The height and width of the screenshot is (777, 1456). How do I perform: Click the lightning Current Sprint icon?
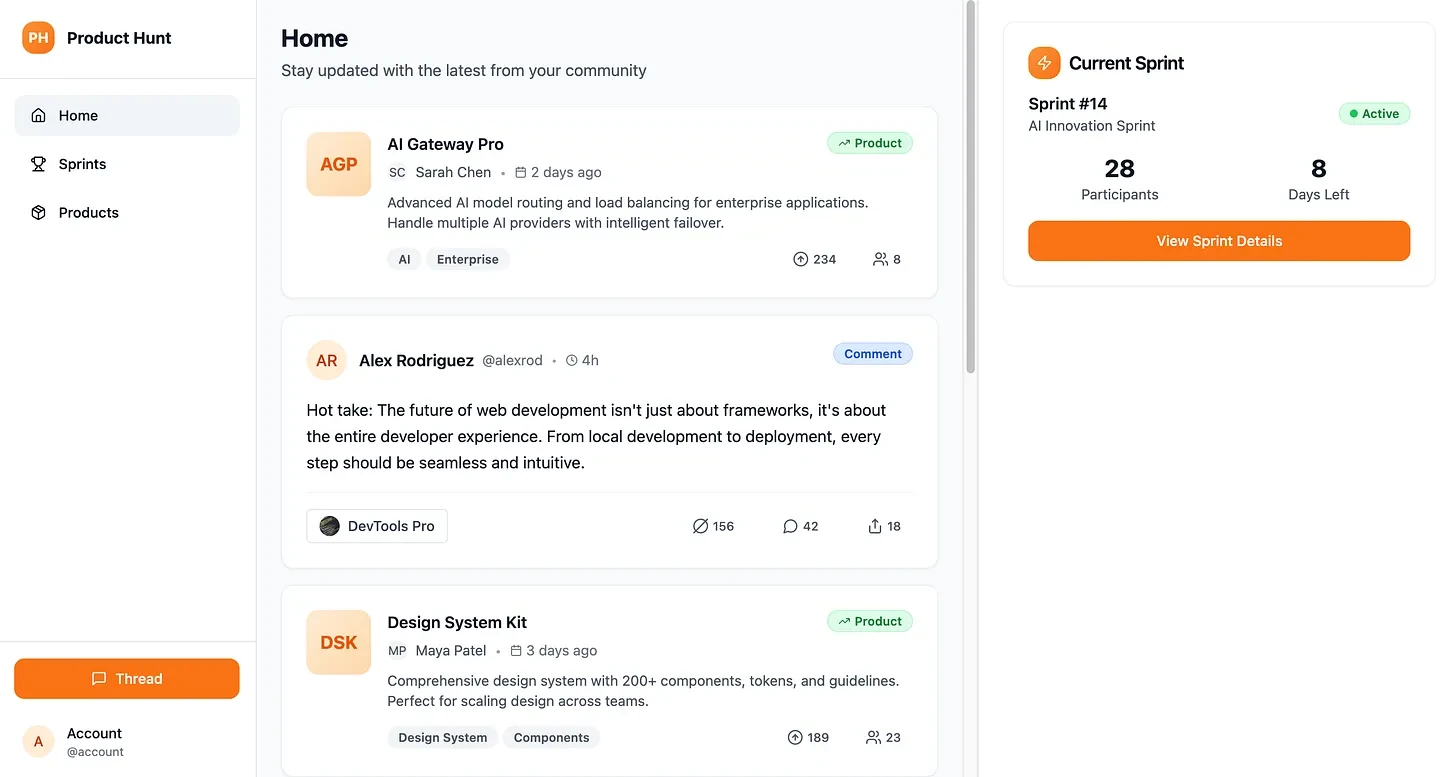pos(1044,63)
